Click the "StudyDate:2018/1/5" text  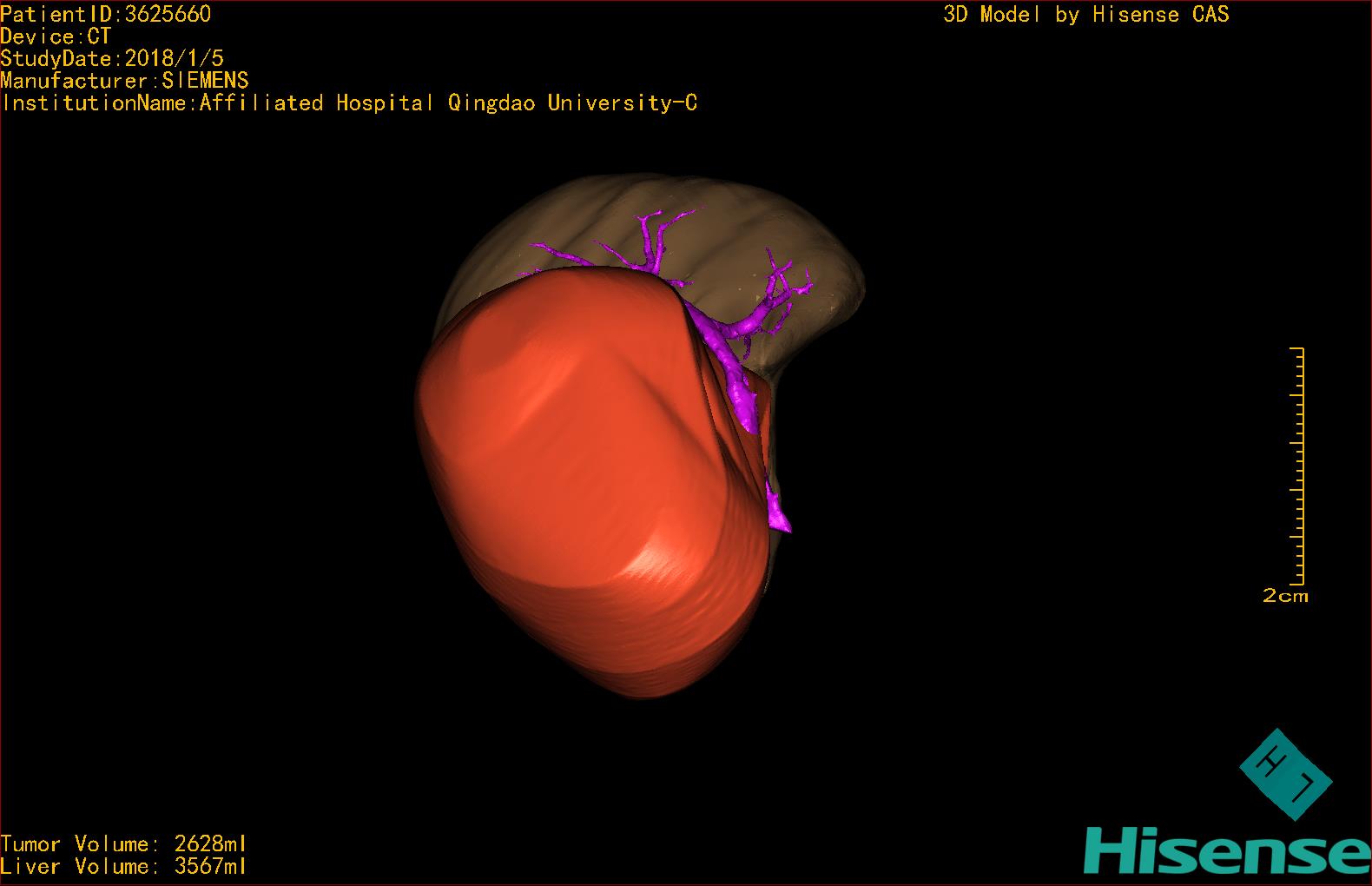tap(112, 58)
